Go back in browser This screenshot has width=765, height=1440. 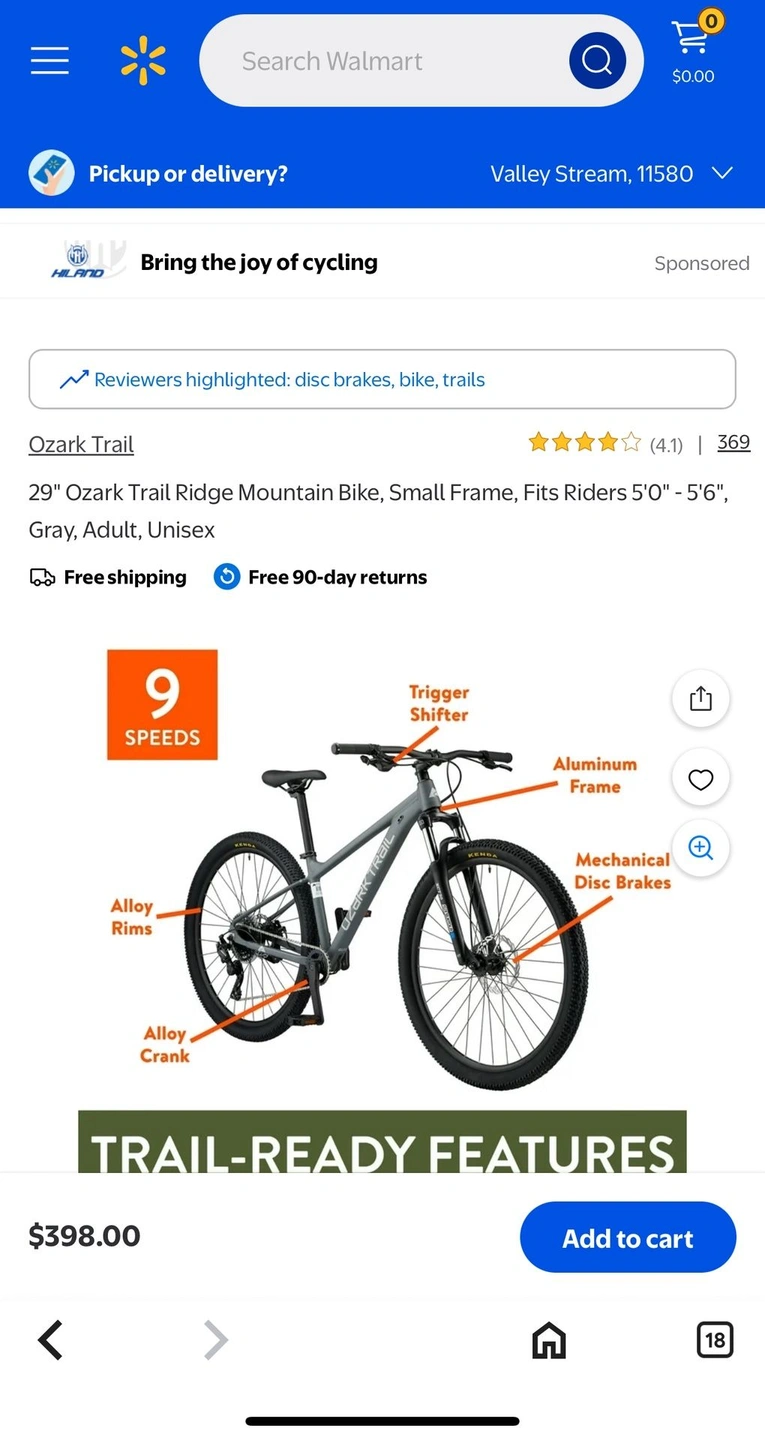[50, 1340]
